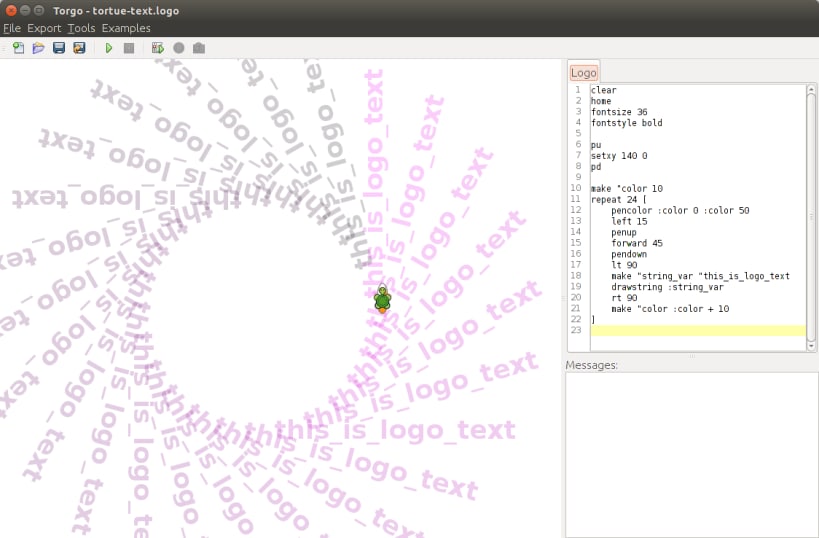Click the 'pencolor :color 0 :color 50' line
Image resolution: width=819 pixels, height=538 pixels.
point(680,210)
